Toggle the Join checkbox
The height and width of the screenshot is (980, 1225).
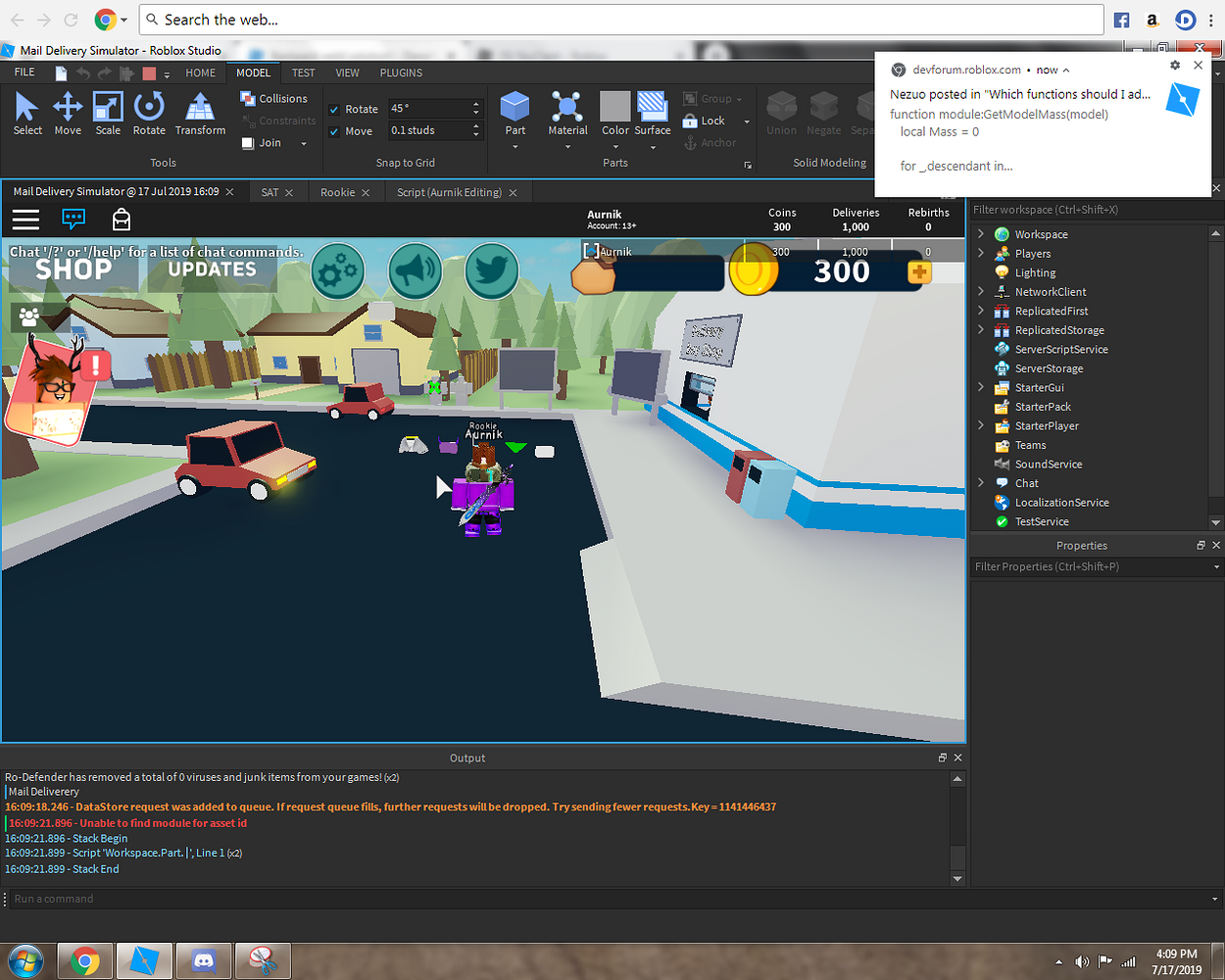pyautogui.click(x=248, y=143)
